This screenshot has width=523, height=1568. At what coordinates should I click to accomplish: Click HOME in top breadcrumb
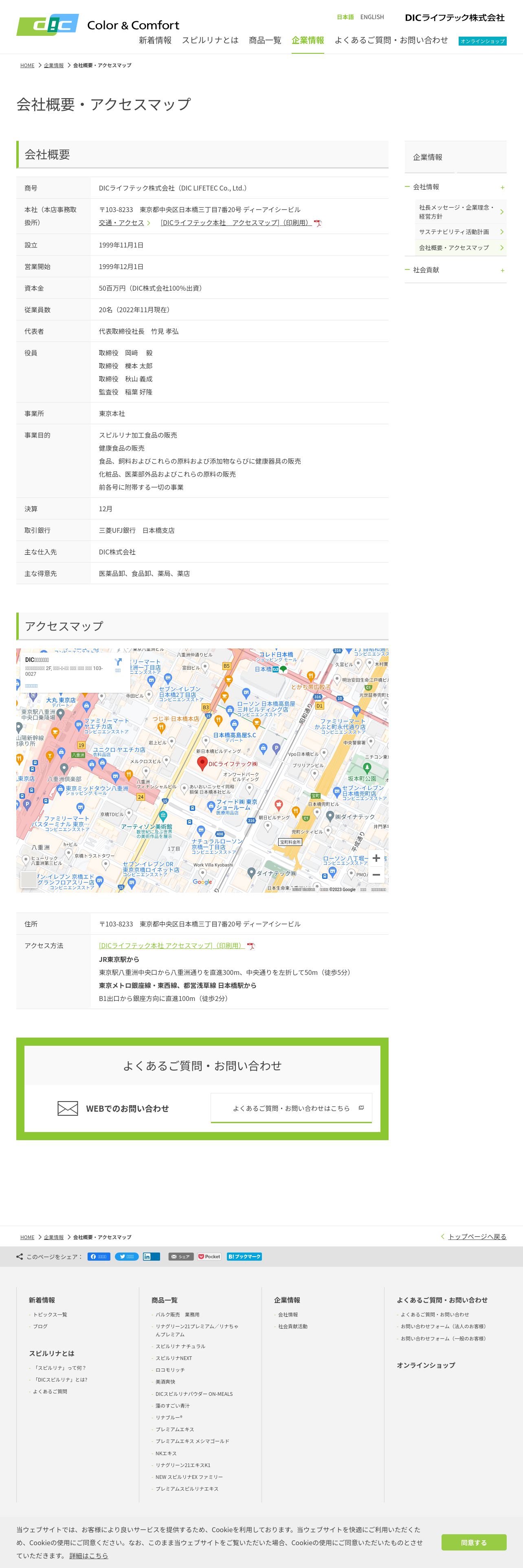point(27,65)
